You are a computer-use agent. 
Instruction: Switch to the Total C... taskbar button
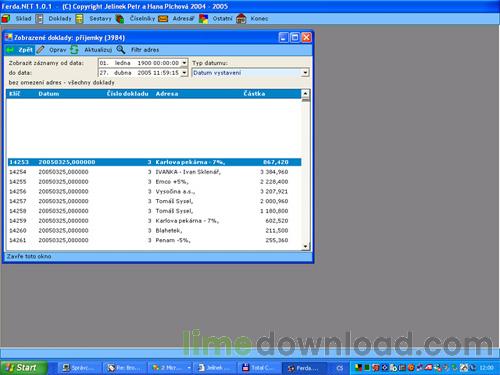pos(258,368)
